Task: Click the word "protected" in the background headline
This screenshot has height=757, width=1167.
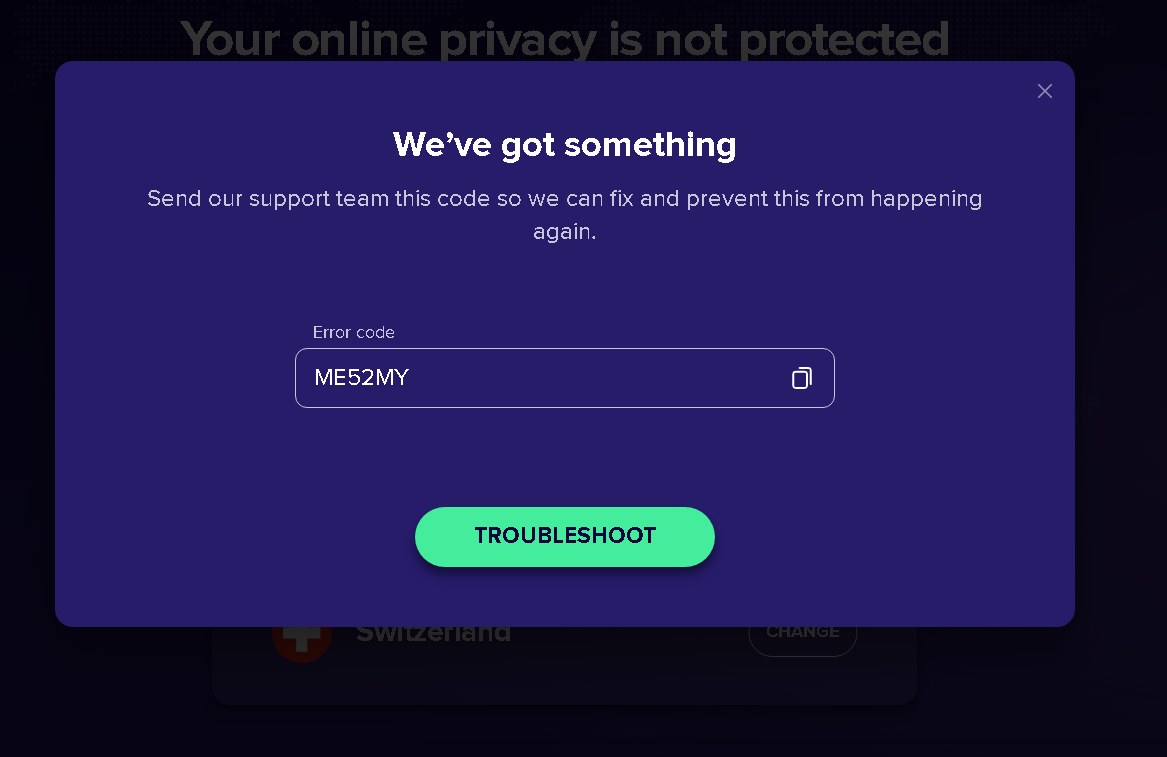Action: (x=848, y=40)
